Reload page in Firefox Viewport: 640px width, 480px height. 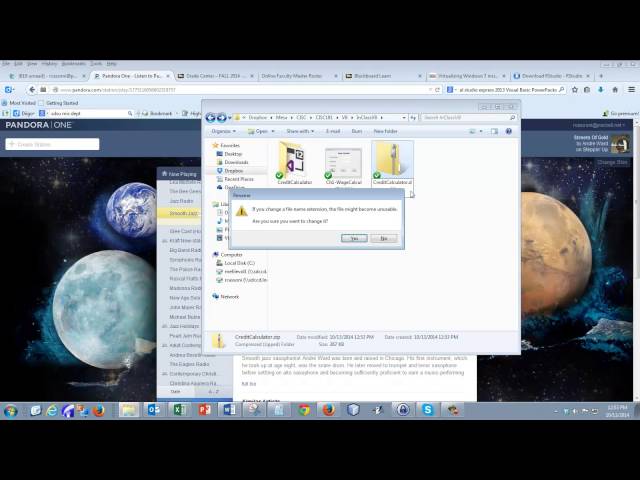coord(438,90)
